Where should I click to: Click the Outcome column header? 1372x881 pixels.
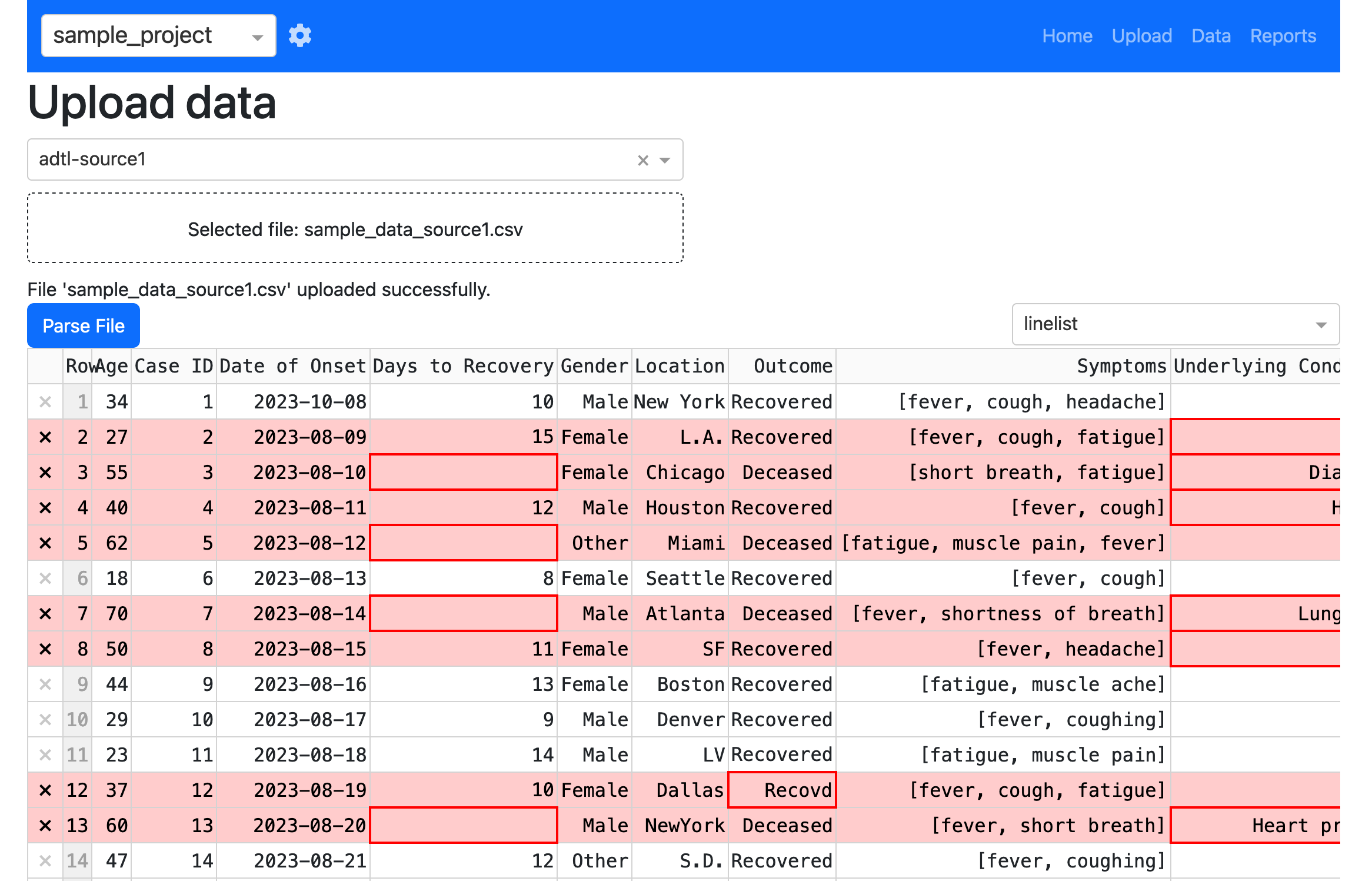(x=782, y=366)
